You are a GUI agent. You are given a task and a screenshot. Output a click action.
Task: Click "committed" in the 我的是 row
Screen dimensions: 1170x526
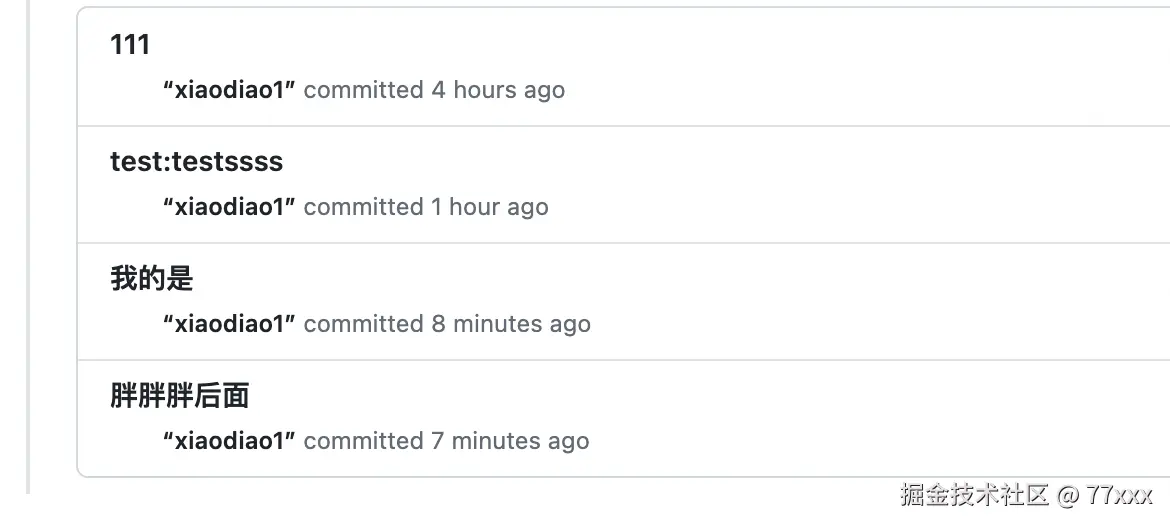coord(363,324)
